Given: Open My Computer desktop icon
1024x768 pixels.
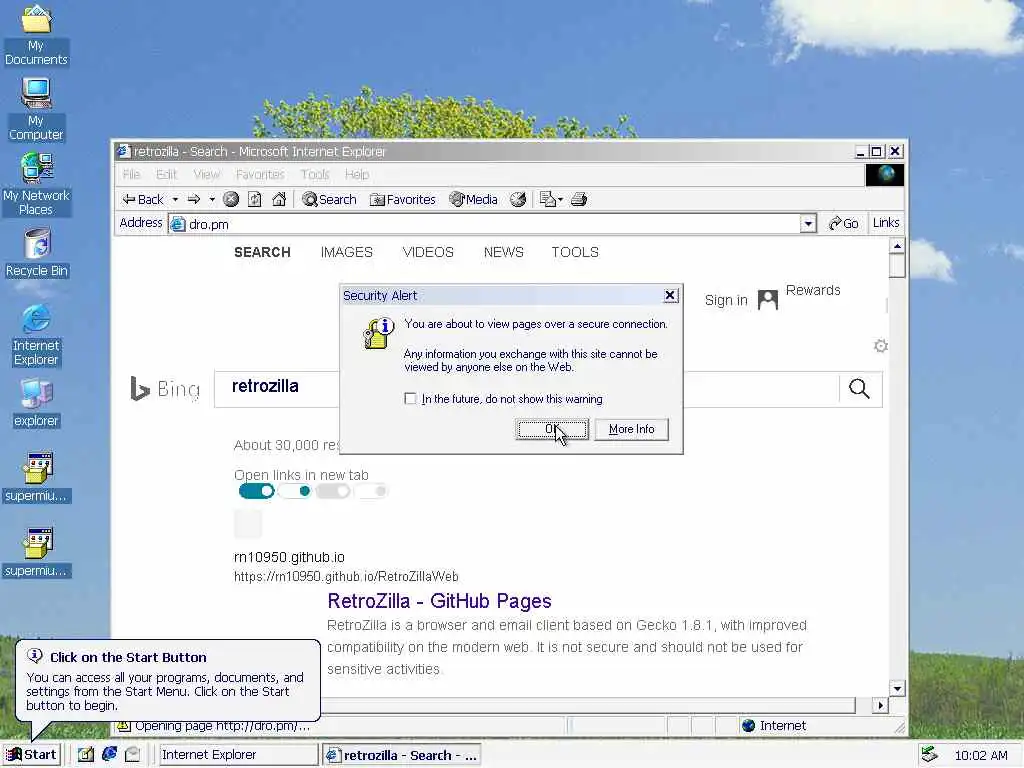Looking at the screenshot, I should point(36,110).
